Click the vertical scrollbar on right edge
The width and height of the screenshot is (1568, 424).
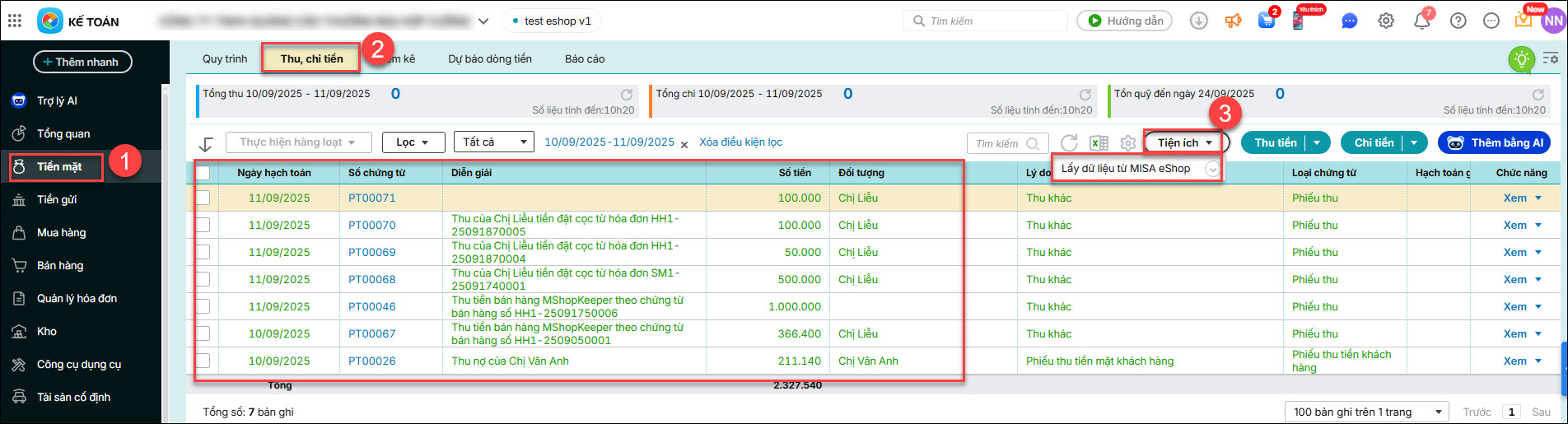click(x=1564, y=362)
